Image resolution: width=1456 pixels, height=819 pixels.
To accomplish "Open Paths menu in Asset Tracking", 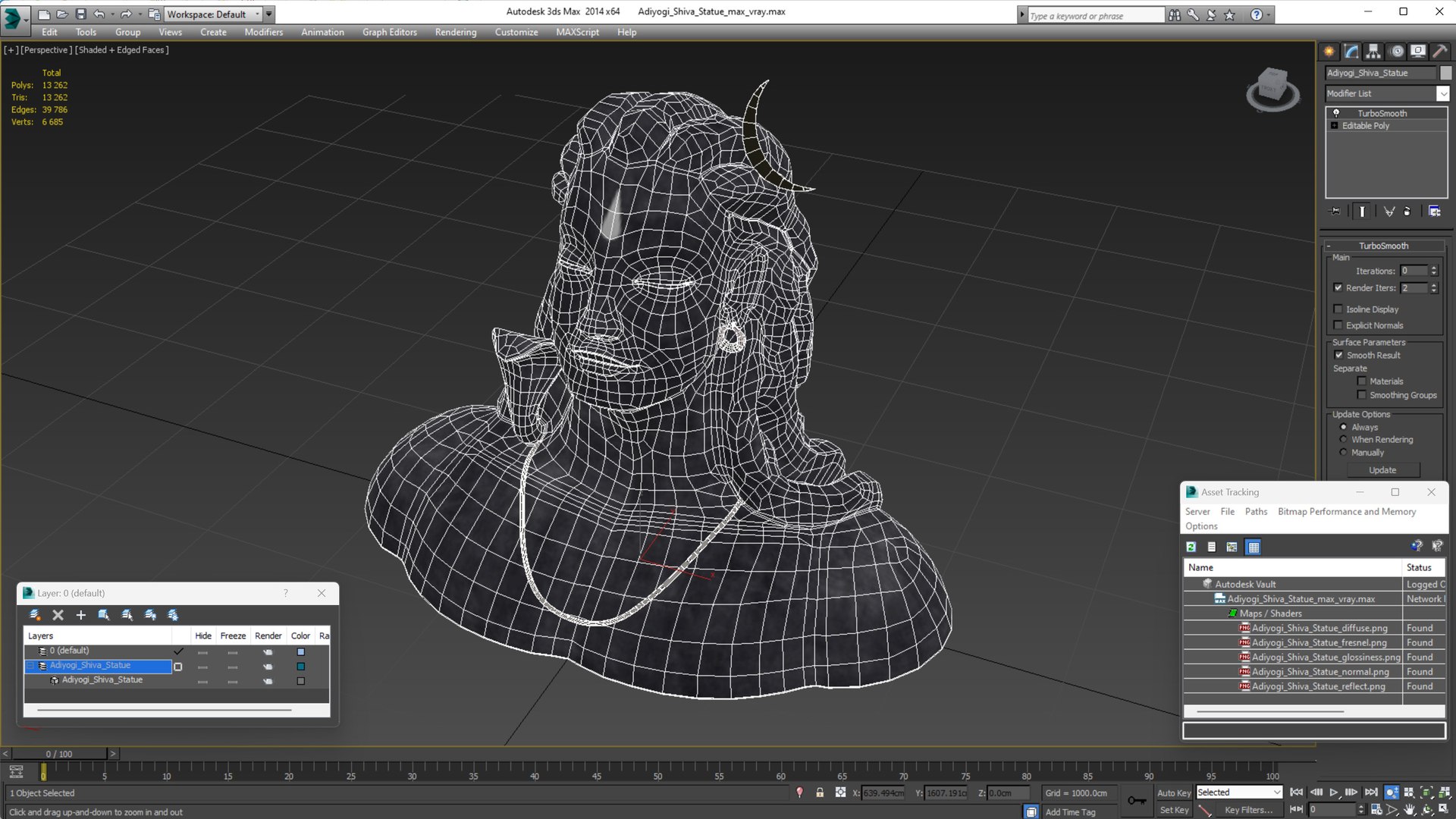I will point(1256,512).
